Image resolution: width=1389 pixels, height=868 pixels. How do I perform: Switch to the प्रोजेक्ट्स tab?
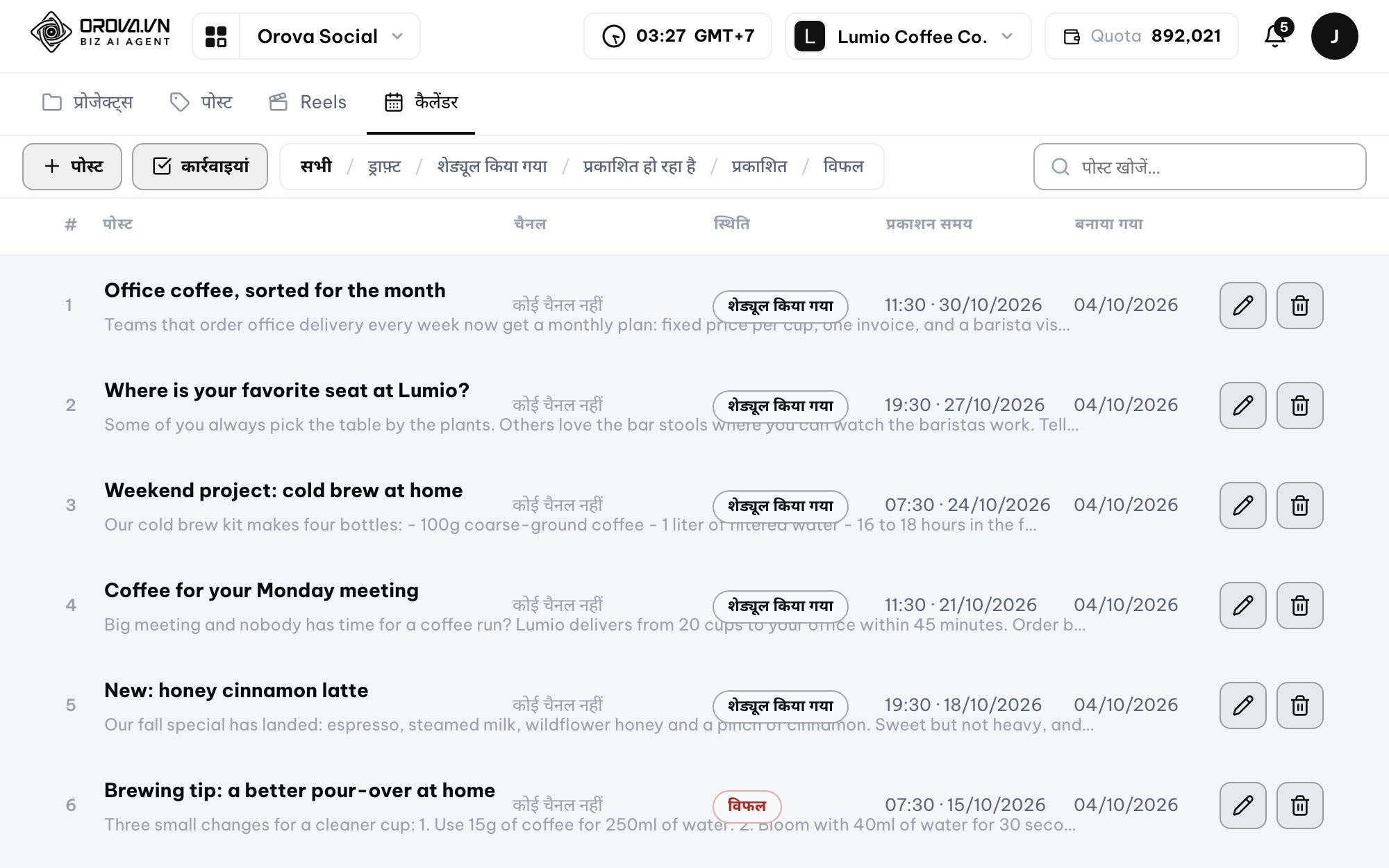pos(88,102)
